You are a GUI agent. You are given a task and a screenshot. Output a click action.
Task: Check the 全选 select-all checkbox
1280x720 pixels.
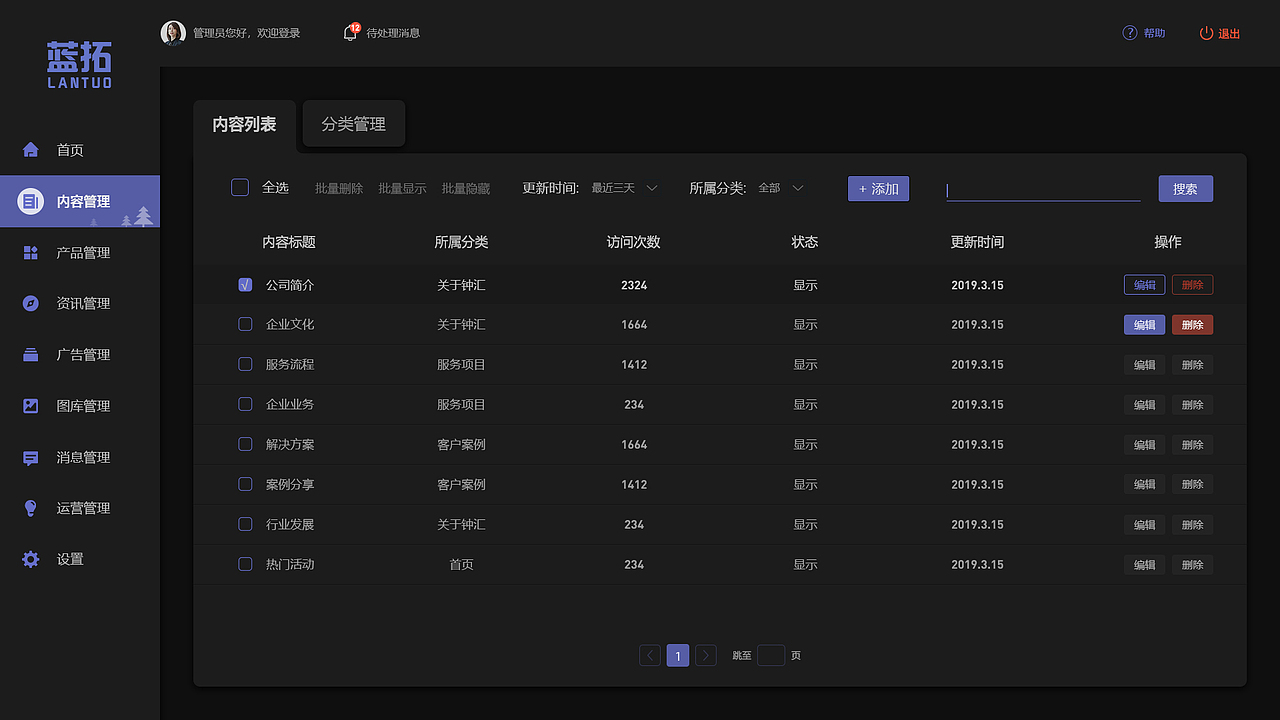239,187
